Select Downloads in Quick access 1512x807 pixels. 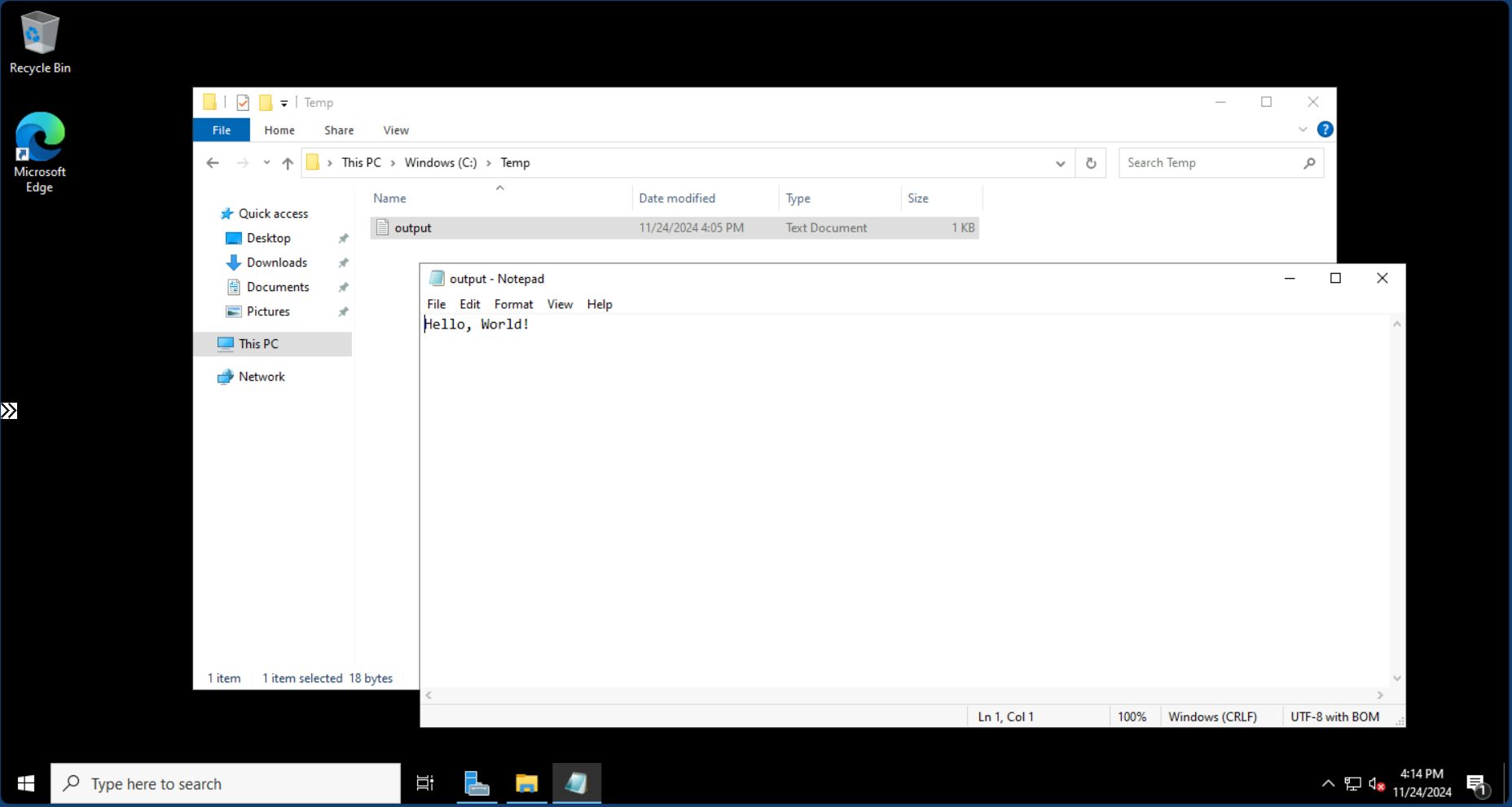(277, 262)
